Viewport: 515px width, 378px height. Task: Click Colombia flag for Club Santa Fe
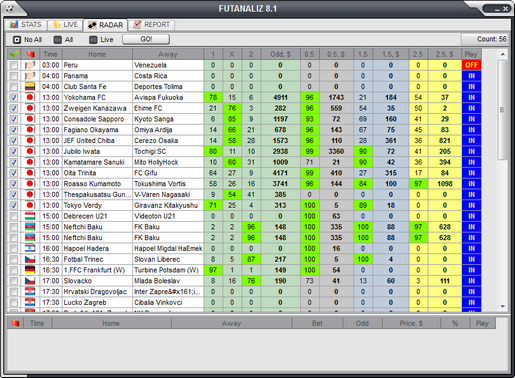coord(30,87)
